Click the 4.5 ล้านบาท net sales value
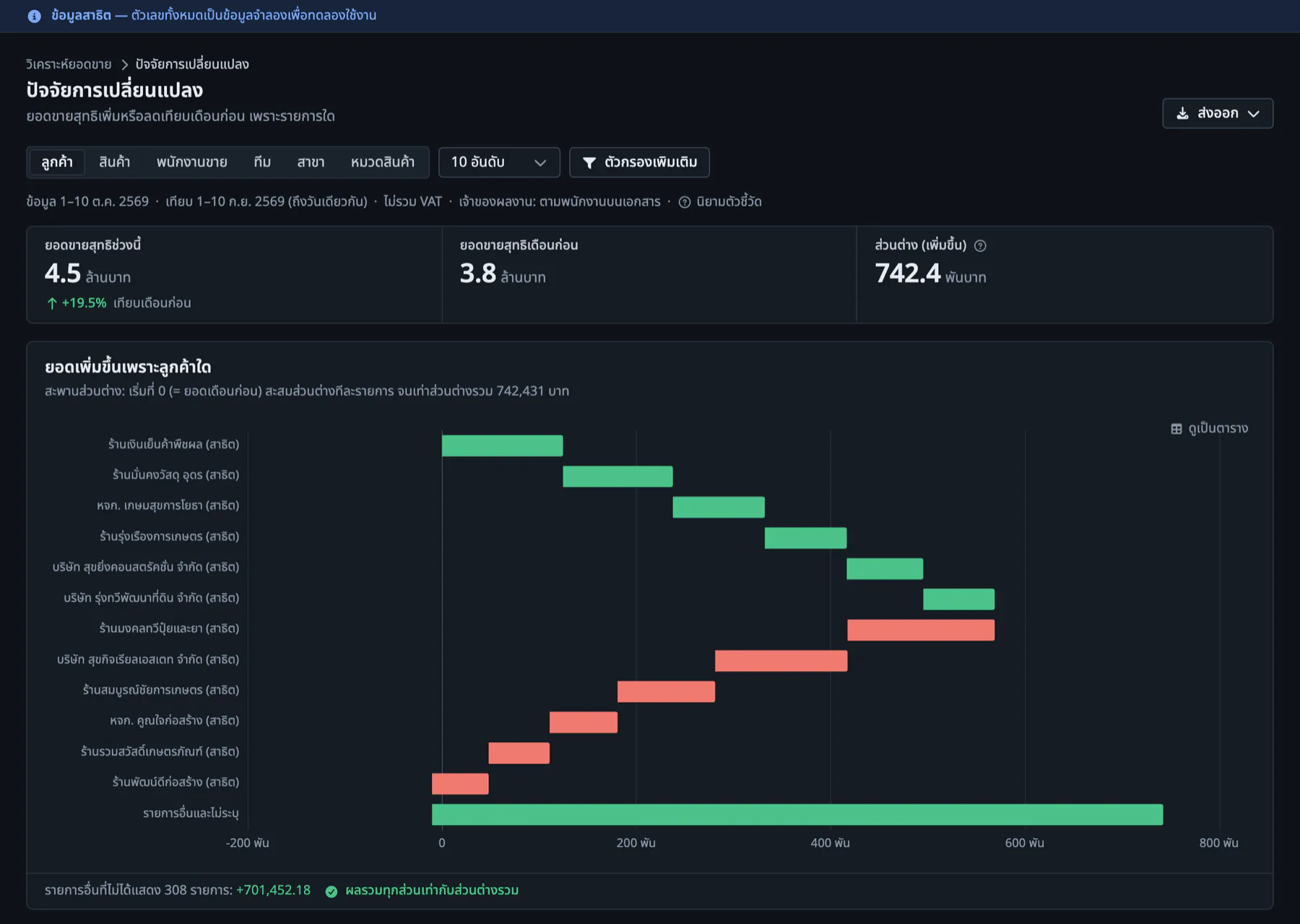Screen dimensions: 1300x924 pos(87,274)
